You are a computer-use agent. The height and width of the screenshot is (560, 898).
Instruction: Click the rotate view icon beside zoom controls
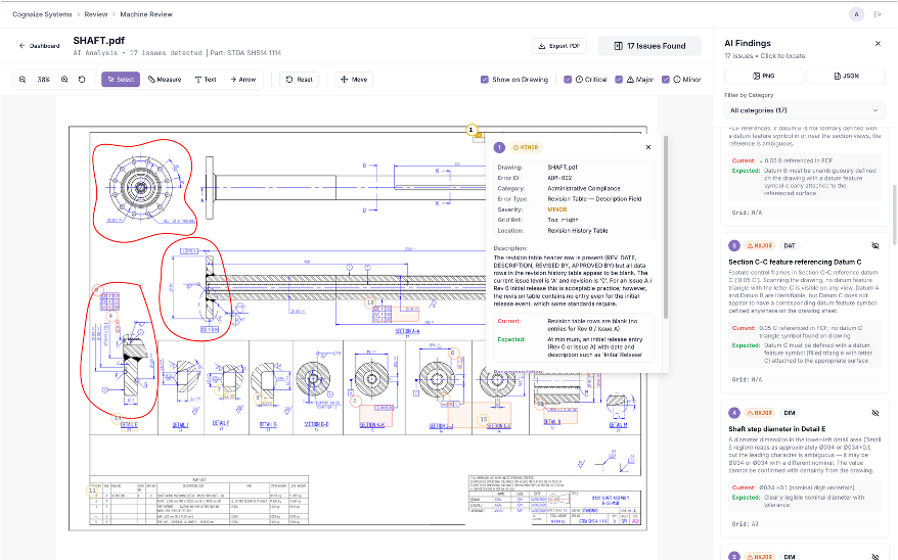pos(82,79)
